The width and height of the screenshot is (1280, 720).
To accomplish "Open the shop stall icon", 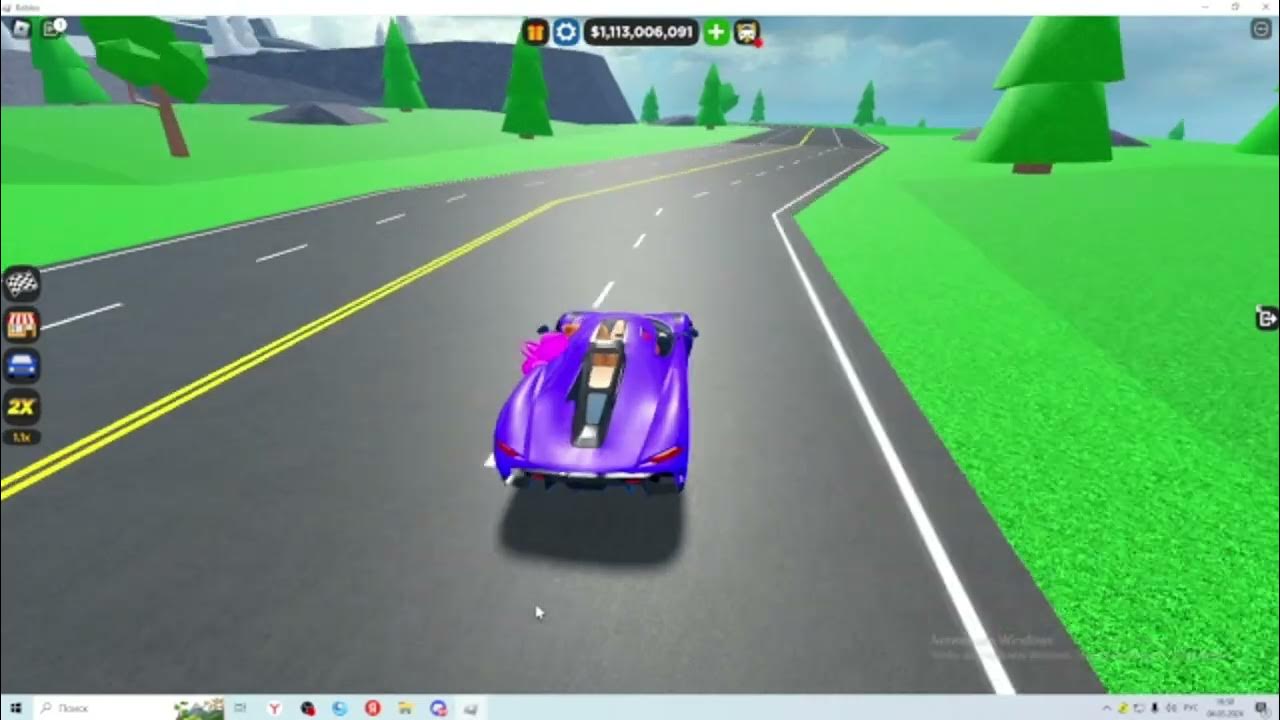I will [x=22, y=325].
